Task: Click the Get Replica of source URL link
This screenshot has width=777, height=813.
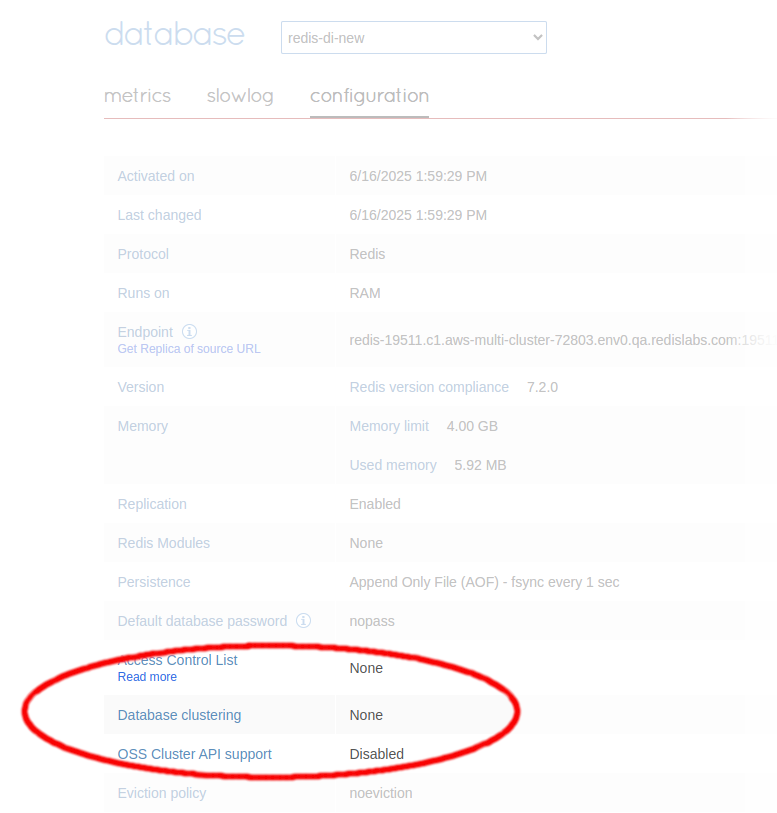Action: click(189, 349)
